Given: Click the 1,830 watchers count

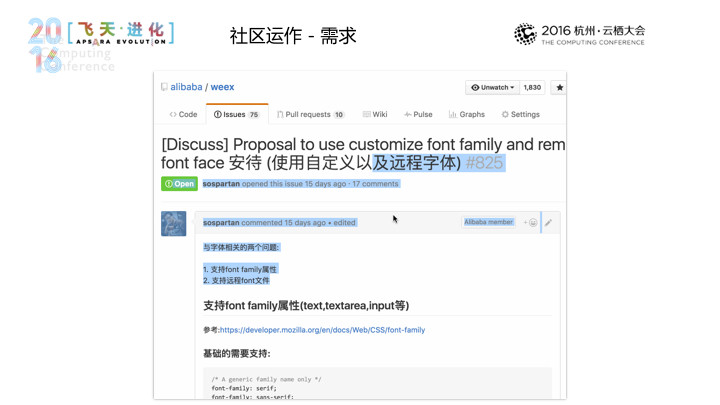Looking at the screenshot, I should pyautogui.click(x=532, y=87).
